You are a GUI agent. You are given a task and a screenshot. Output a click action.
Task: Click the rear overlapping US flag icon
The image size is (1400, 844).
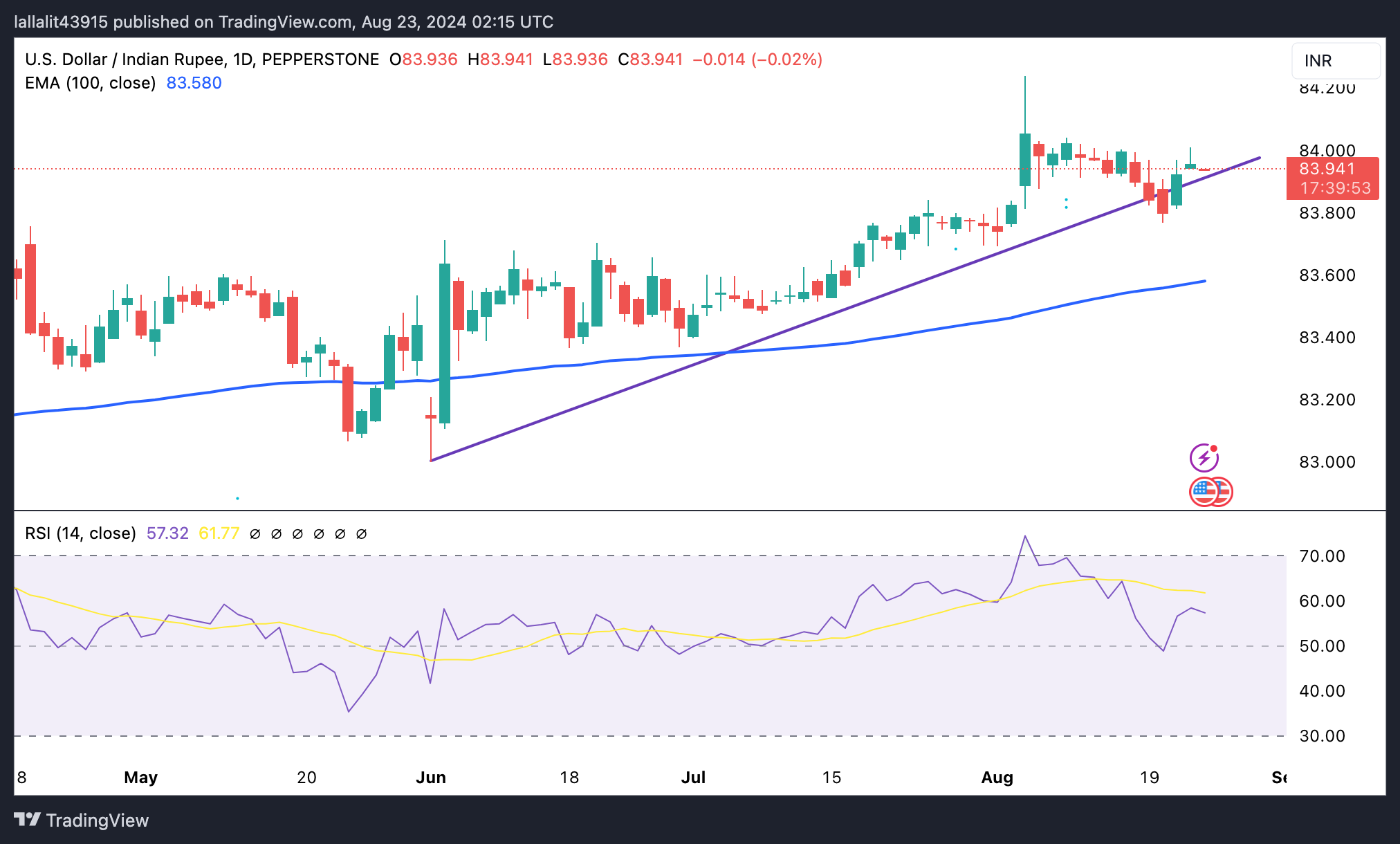(x=1225, y=492)
